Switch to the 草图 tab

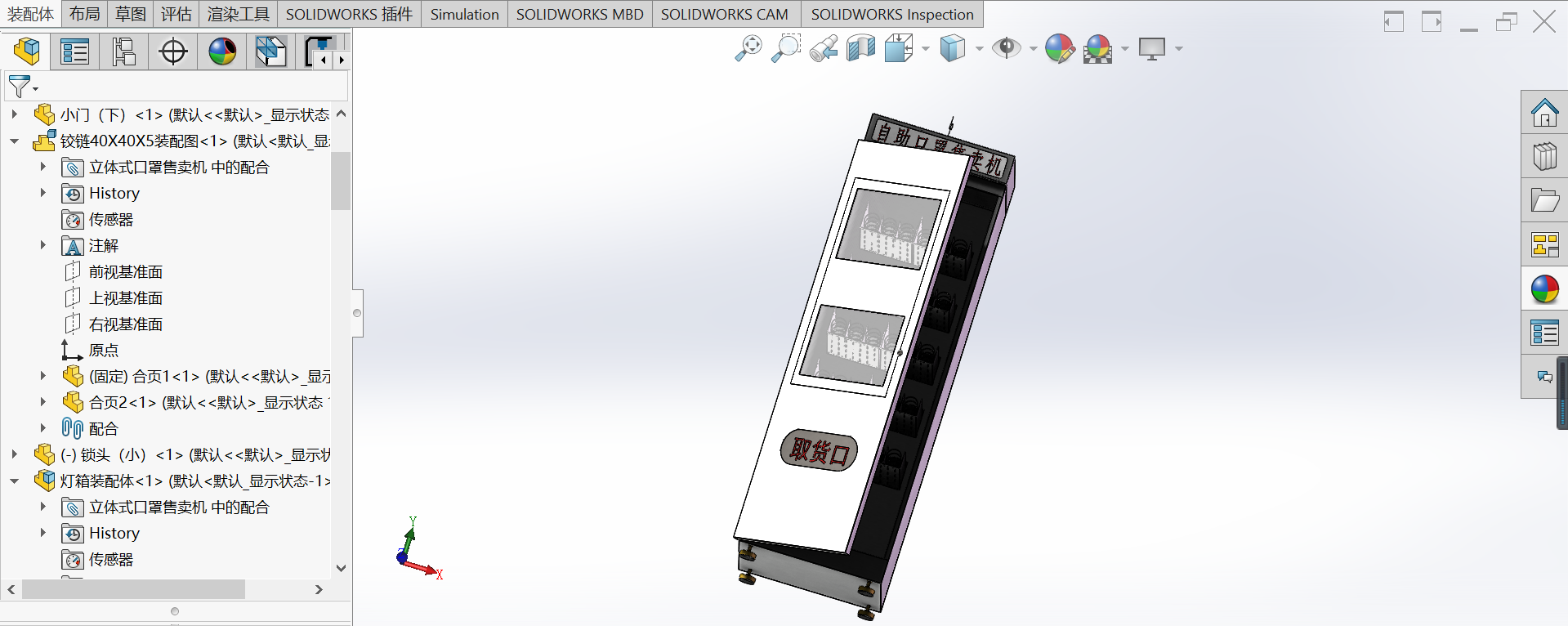tap(131, 14)
